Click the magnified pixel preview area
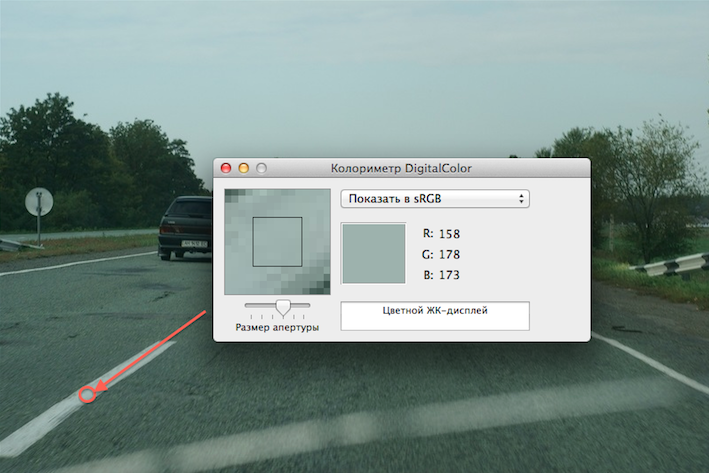The height and width of the screenshot is (473, 709). 277,242
